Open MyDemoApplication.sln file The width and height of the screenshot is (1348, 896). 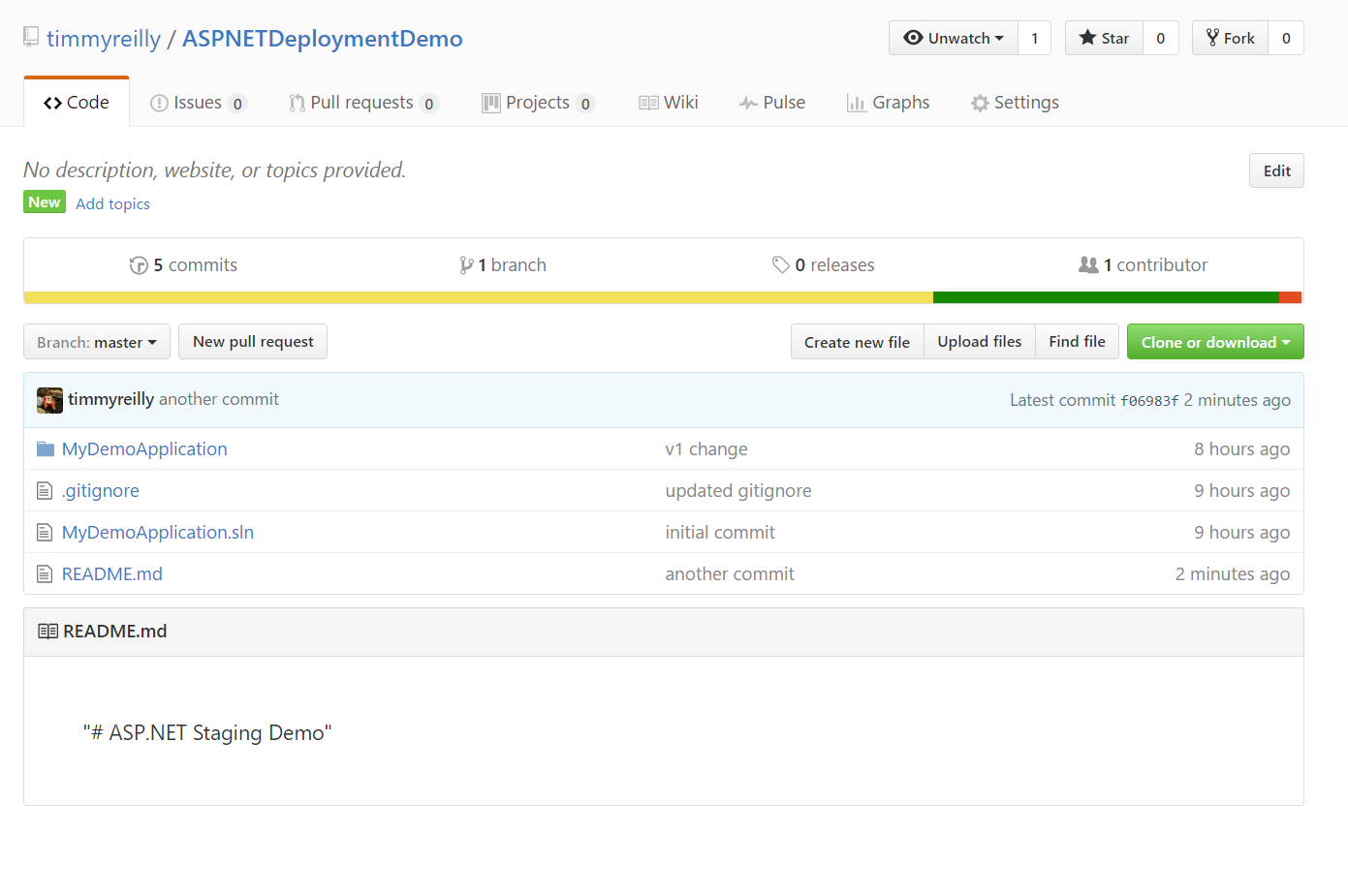(158, 533)
